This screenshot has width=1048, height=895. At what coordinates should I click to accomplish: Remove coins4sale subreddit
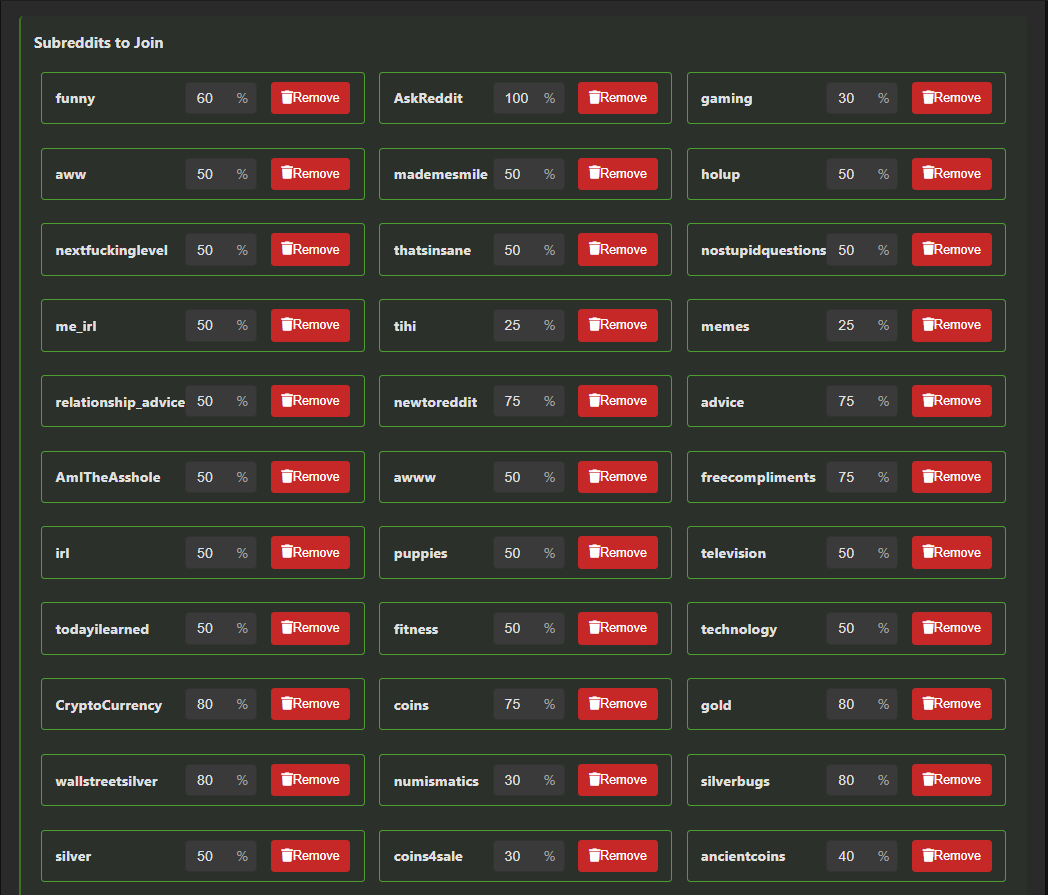click(x=618, y=856)
